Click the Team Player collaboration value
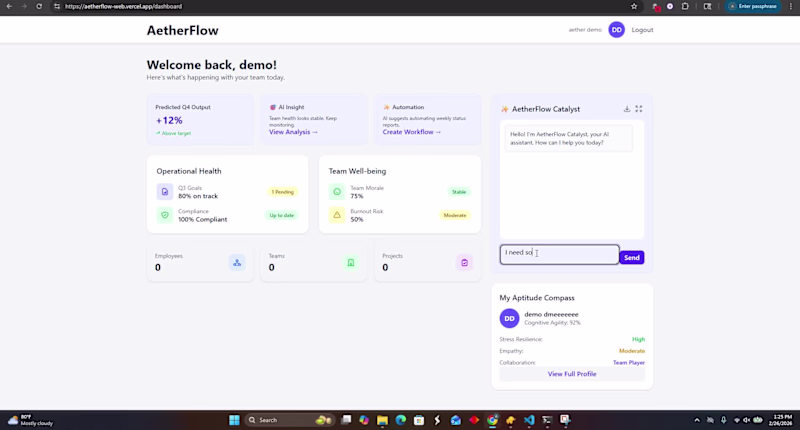 (x=629, y=363)
